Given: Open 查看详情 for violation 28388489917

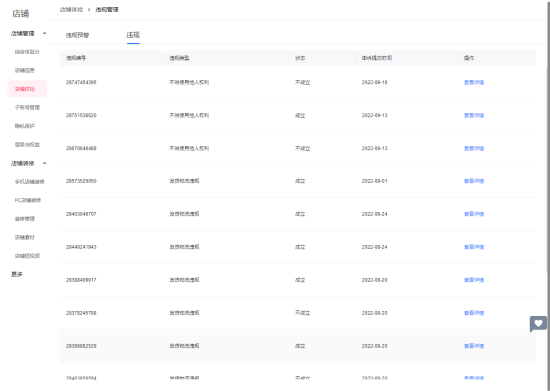Looking at the screenshot, I should 474,280.
